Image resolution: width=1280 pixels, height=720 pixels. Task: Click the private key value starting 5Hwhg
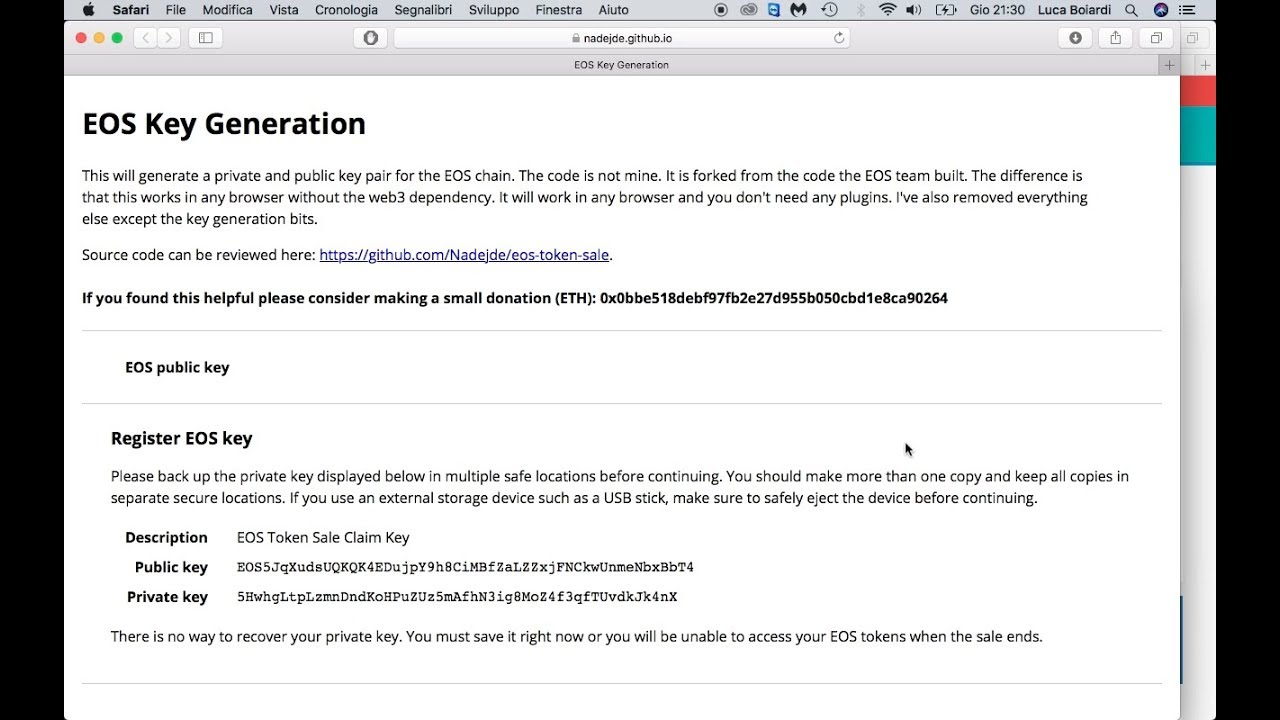(457, 597)
